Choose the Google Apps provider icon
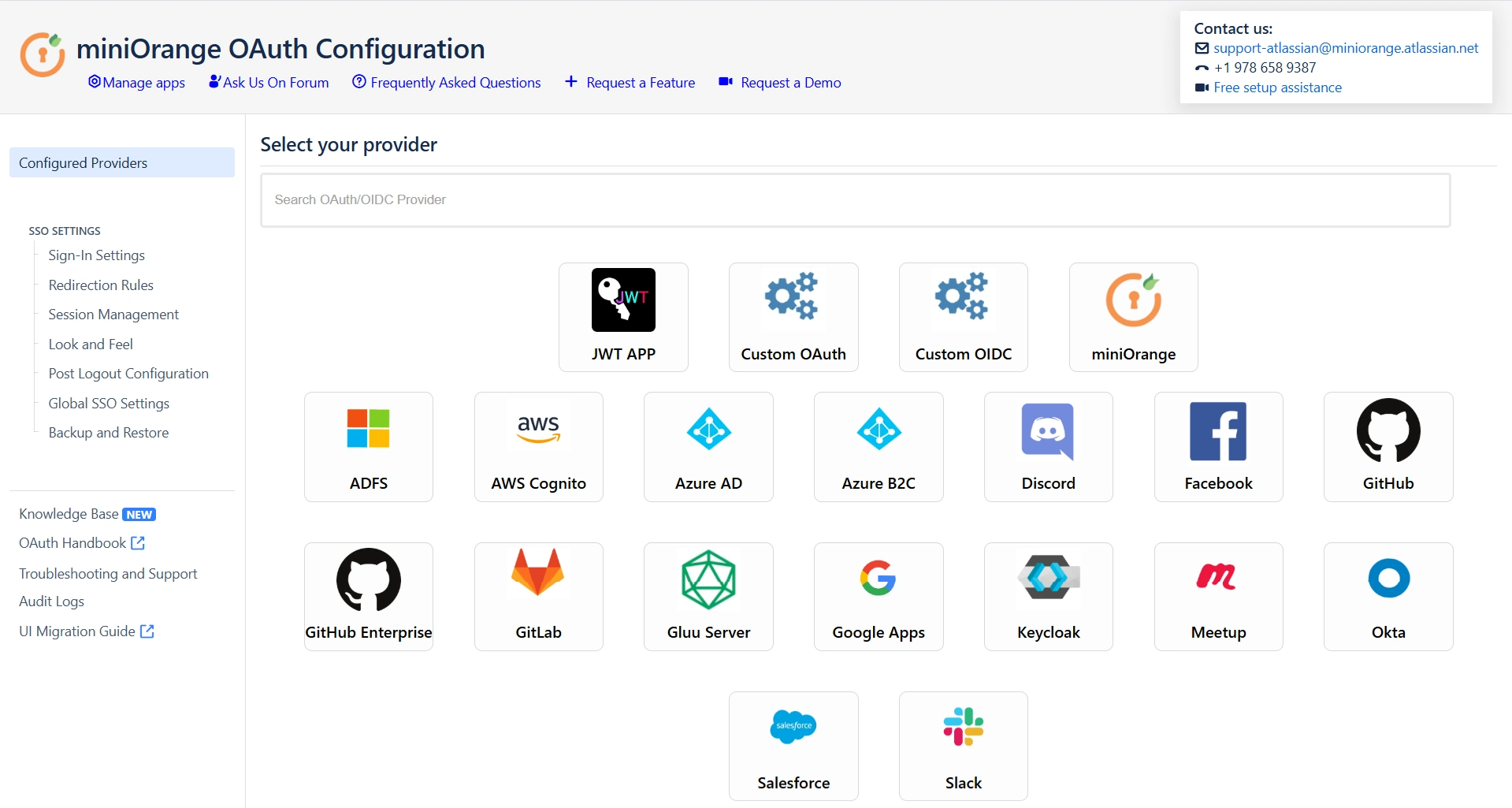 [x=878, y=579]
